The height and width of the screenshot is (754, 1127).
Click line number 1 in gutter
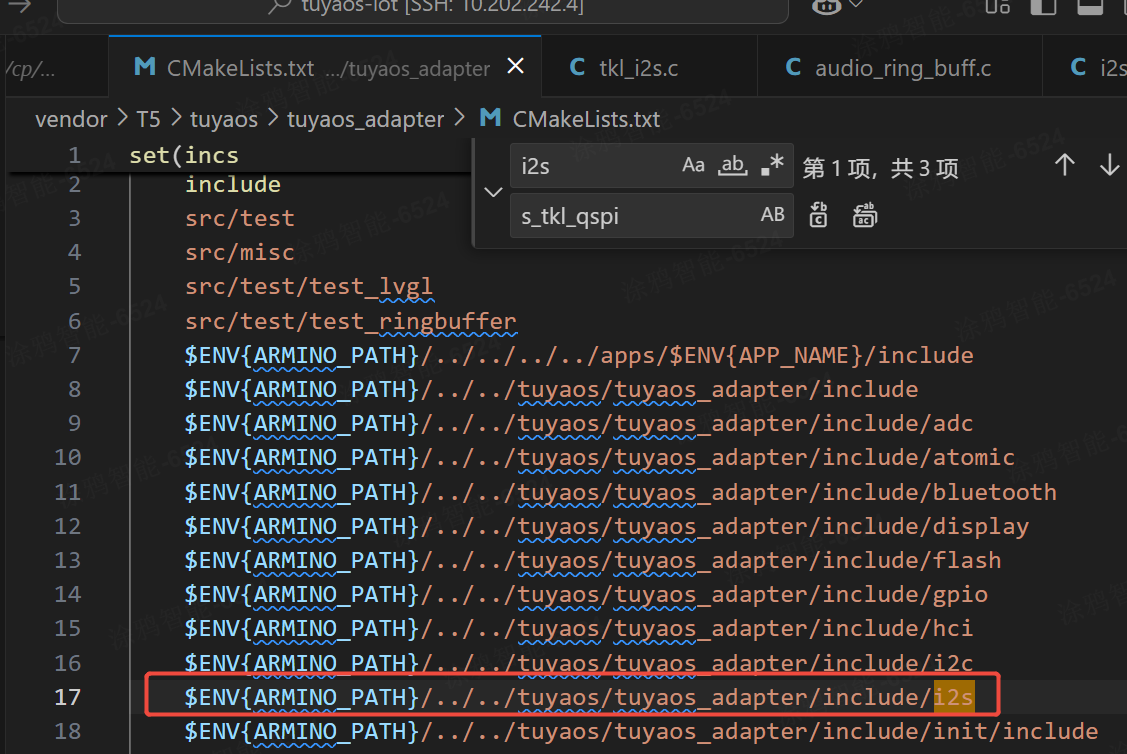click(74, 155)
